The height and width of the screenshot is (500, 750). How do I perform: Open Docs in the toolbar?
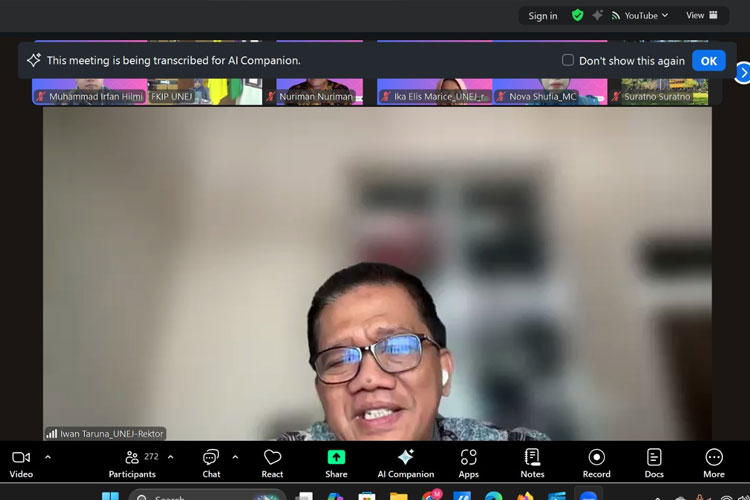tap(654, 464)
